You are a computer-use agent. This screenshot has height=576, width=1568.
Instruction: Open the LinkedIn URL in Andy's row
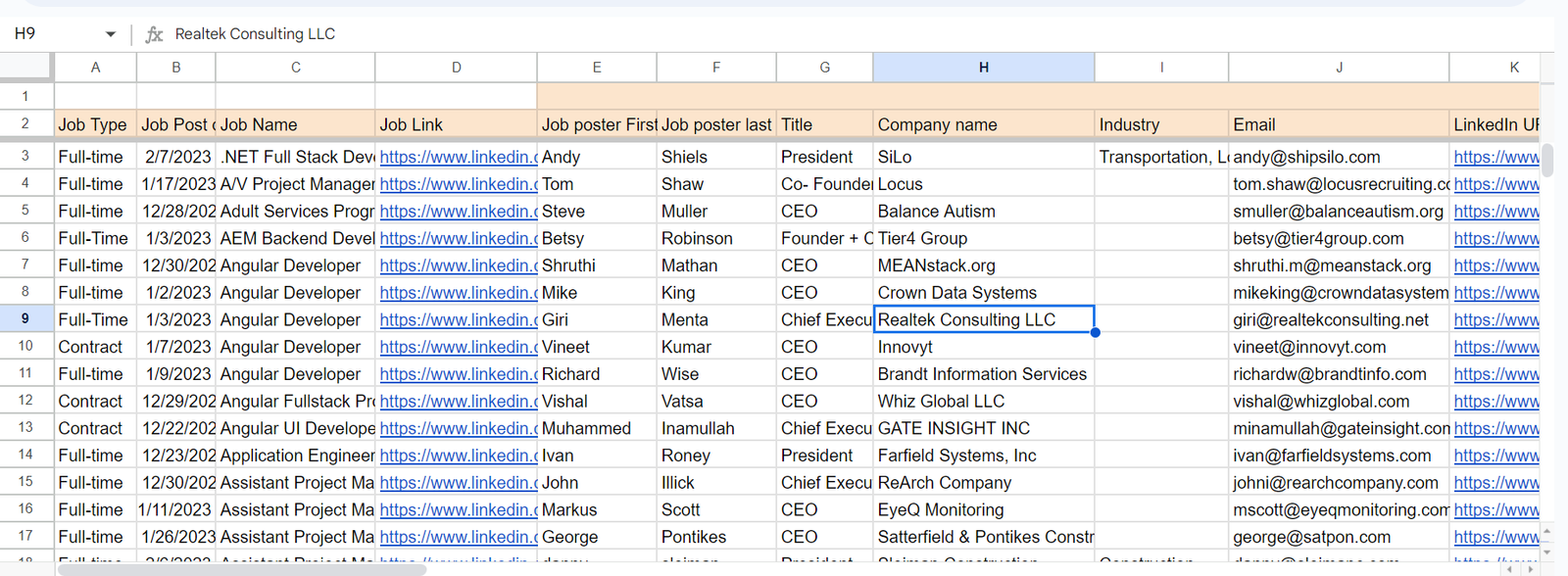(x=1495, y=157)
